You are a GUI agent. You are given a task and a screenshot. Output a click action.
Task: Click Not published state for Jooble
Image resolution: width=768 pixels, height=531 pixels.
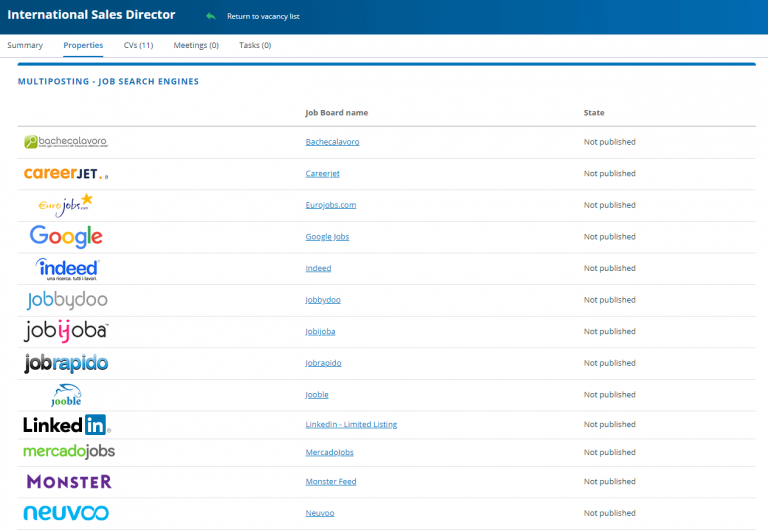click(609, 394)
